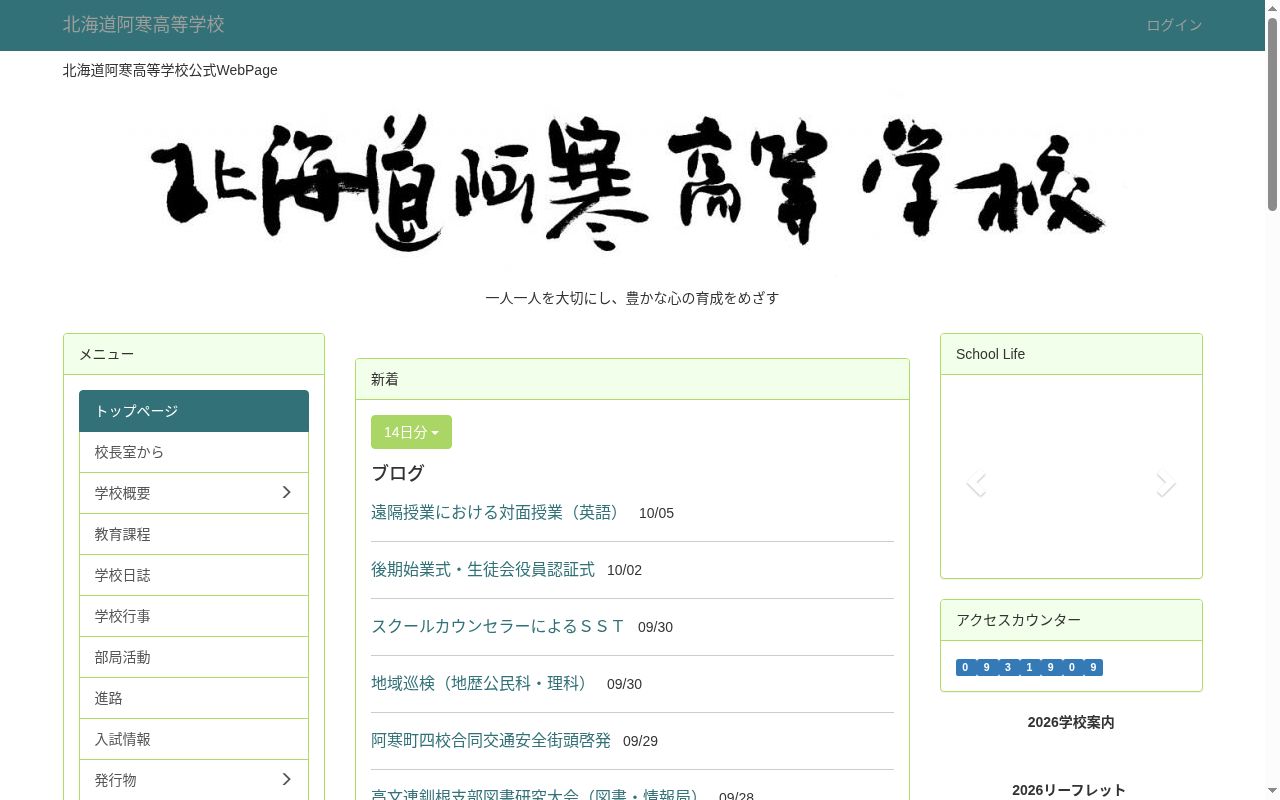1280x800 pixels.
Task: Click the School Life panel heading
Action: click(1071, 354)
